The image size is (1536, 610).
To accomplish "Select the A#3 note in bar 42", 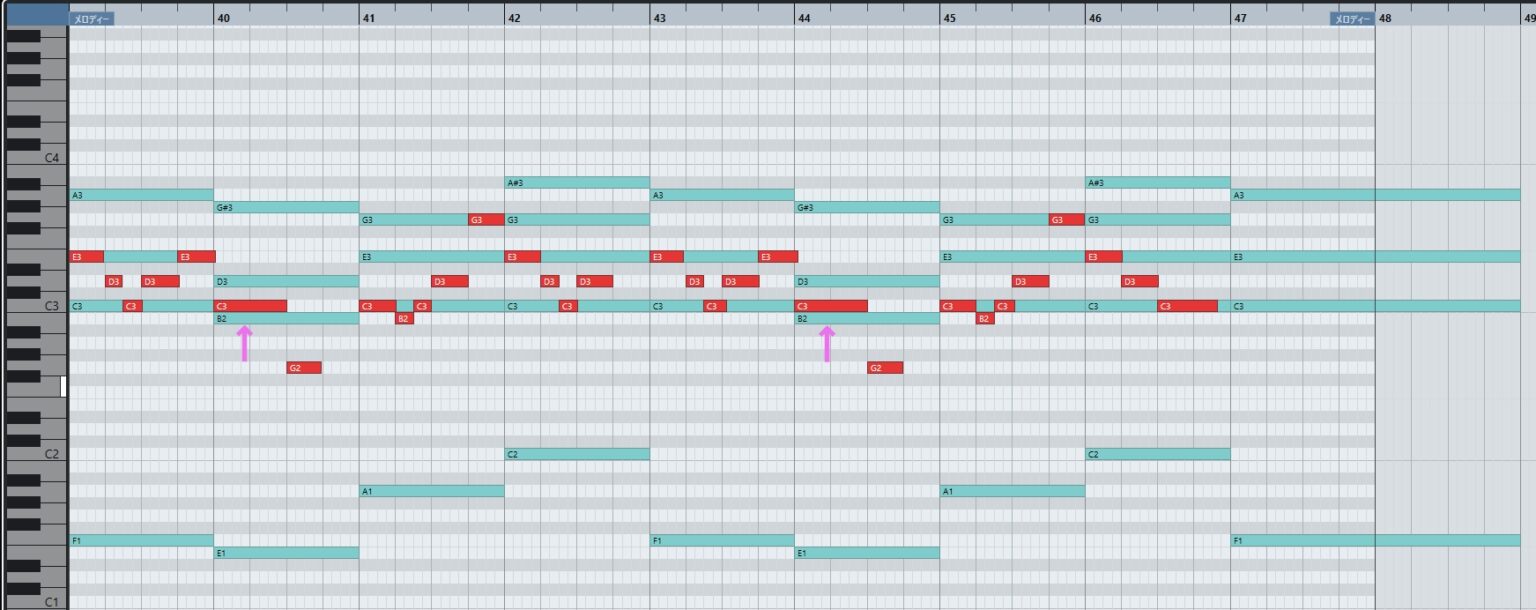I will click(x=577, y=183).
